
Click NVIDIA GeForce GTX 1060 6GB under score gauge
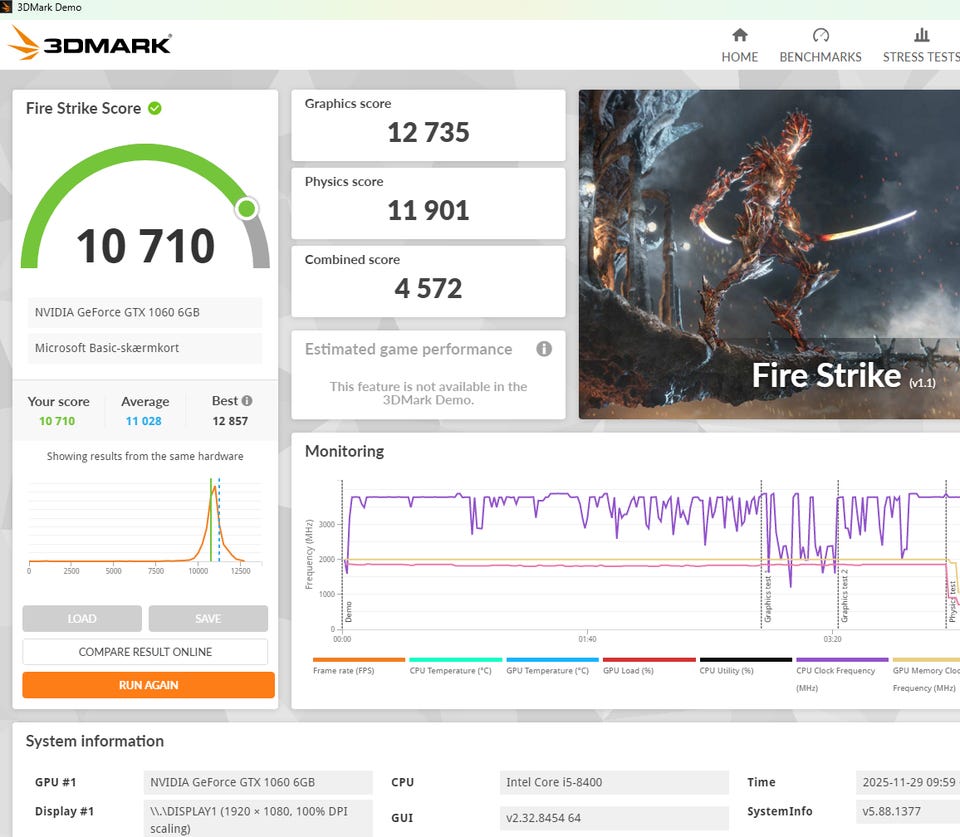pos(145,312)
